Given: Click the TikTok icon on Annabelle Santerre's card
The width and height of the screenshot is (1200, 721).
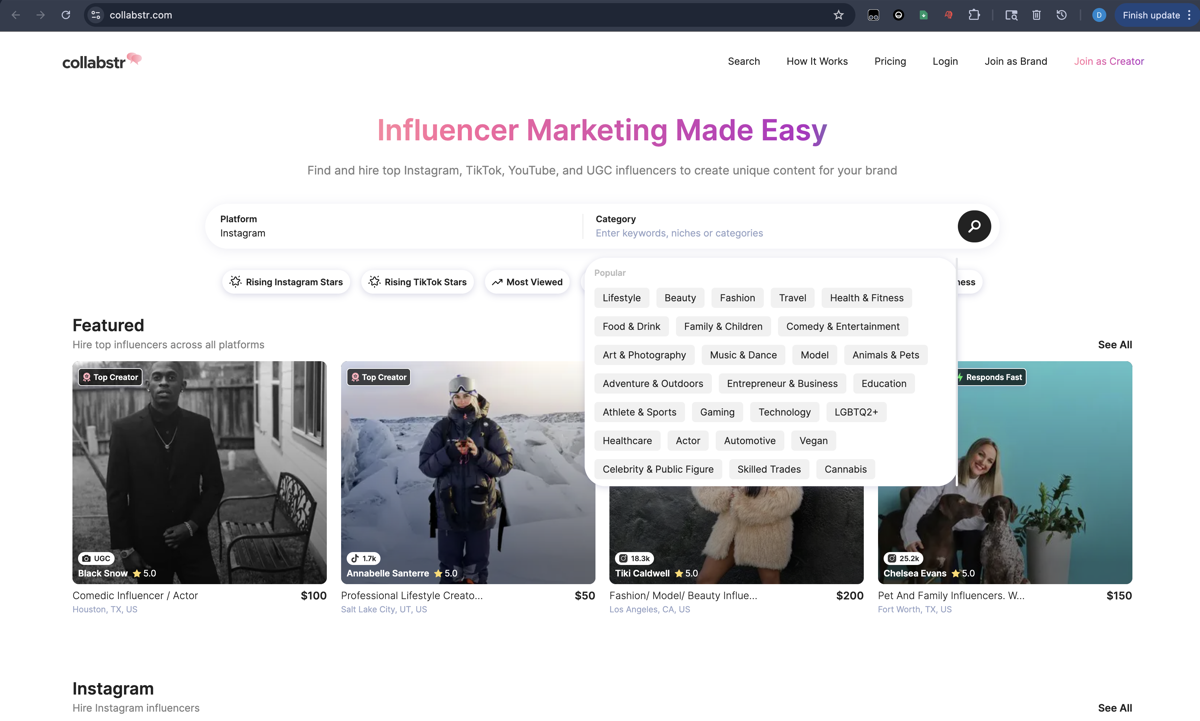Looking at the screenshot, I should 357,558.
